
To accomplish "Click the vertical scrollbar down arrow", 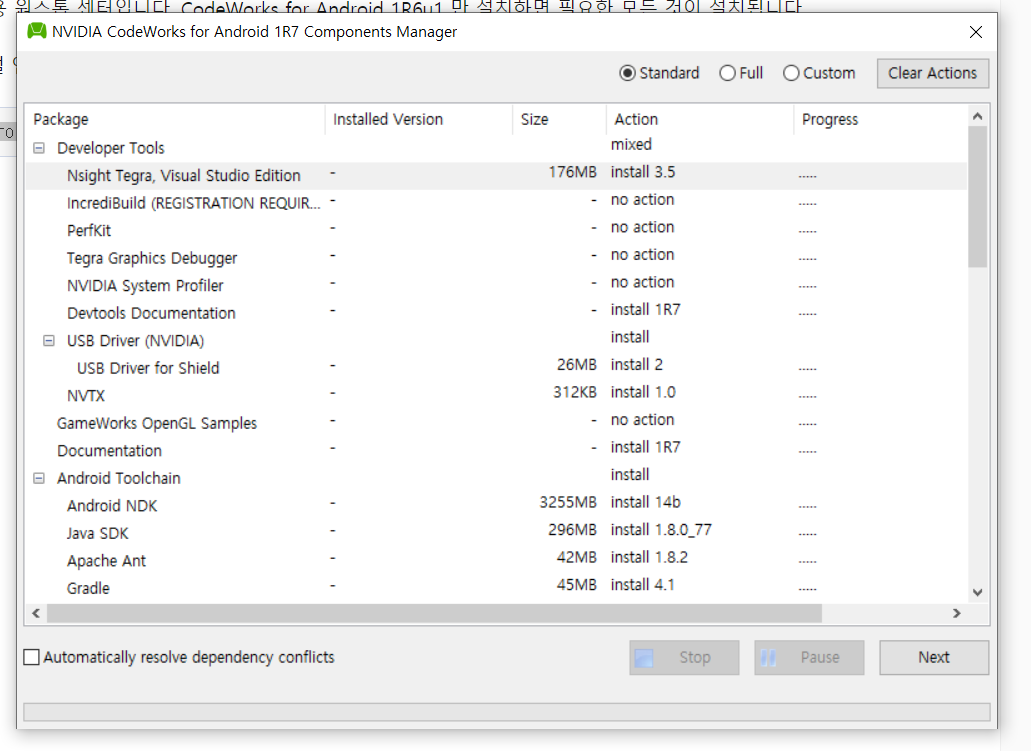I will pos(978,593).
